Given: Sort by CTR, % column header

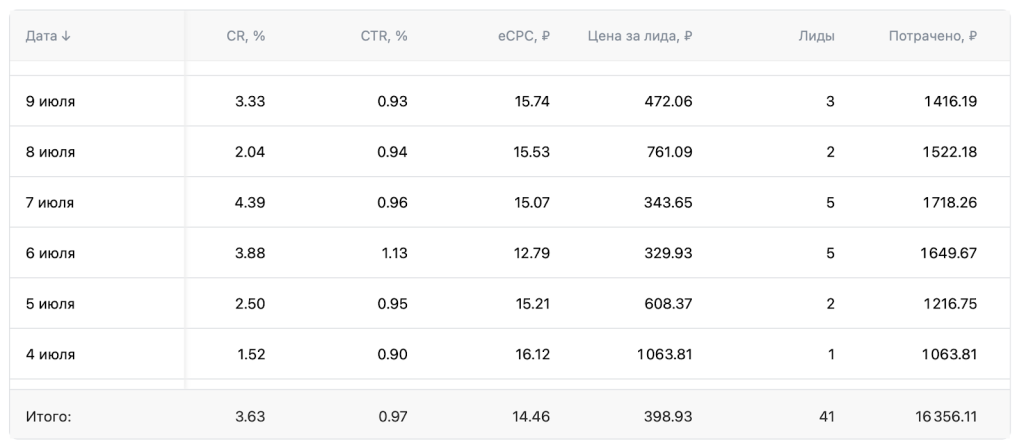Looking at the screenshot, I should [x=384, y=36].
